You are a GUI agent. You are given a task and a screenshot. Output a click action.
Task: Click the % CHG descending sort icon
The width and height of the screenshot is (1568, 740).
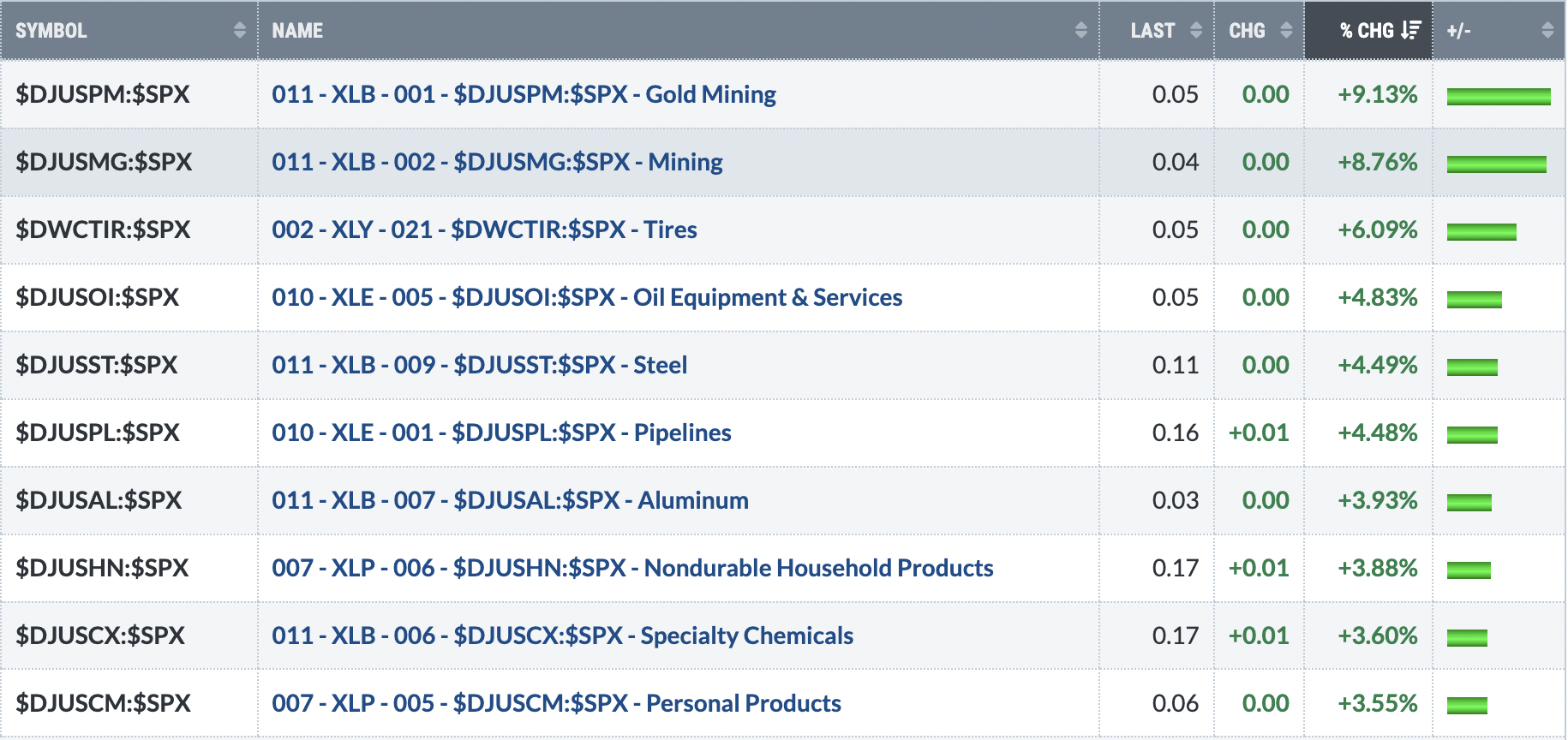(x=1411, y=31)
